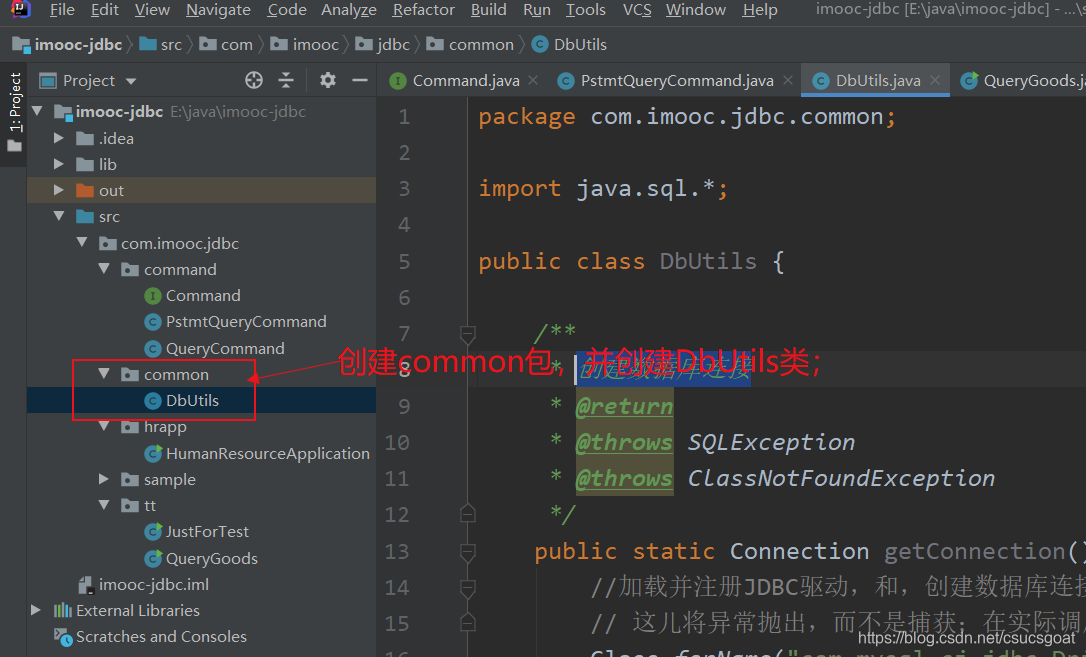
Task: Click the QueryCommand class icon
Action: tap(152, 349)
